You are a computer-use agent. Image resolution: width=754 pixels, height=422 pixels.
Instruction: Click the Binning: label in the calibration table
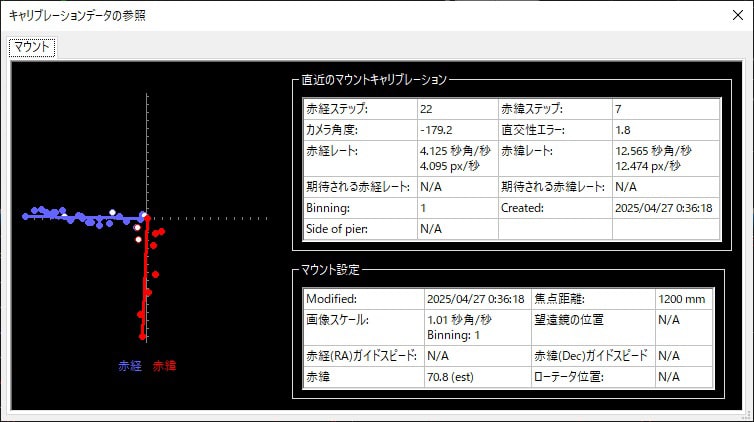tap(328, 208)
